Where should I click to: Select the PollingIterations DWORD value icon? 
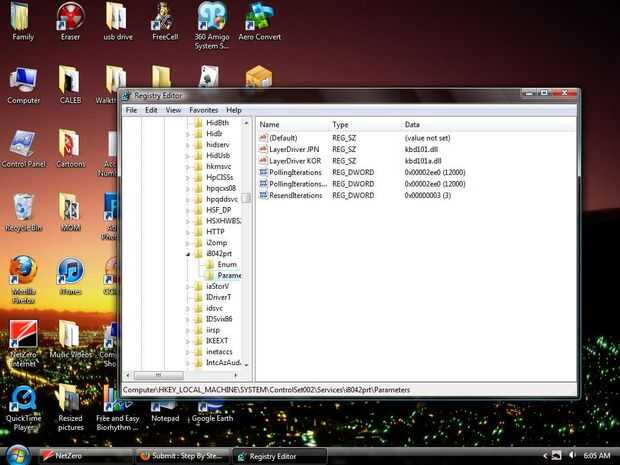click(x=263, y=172)
